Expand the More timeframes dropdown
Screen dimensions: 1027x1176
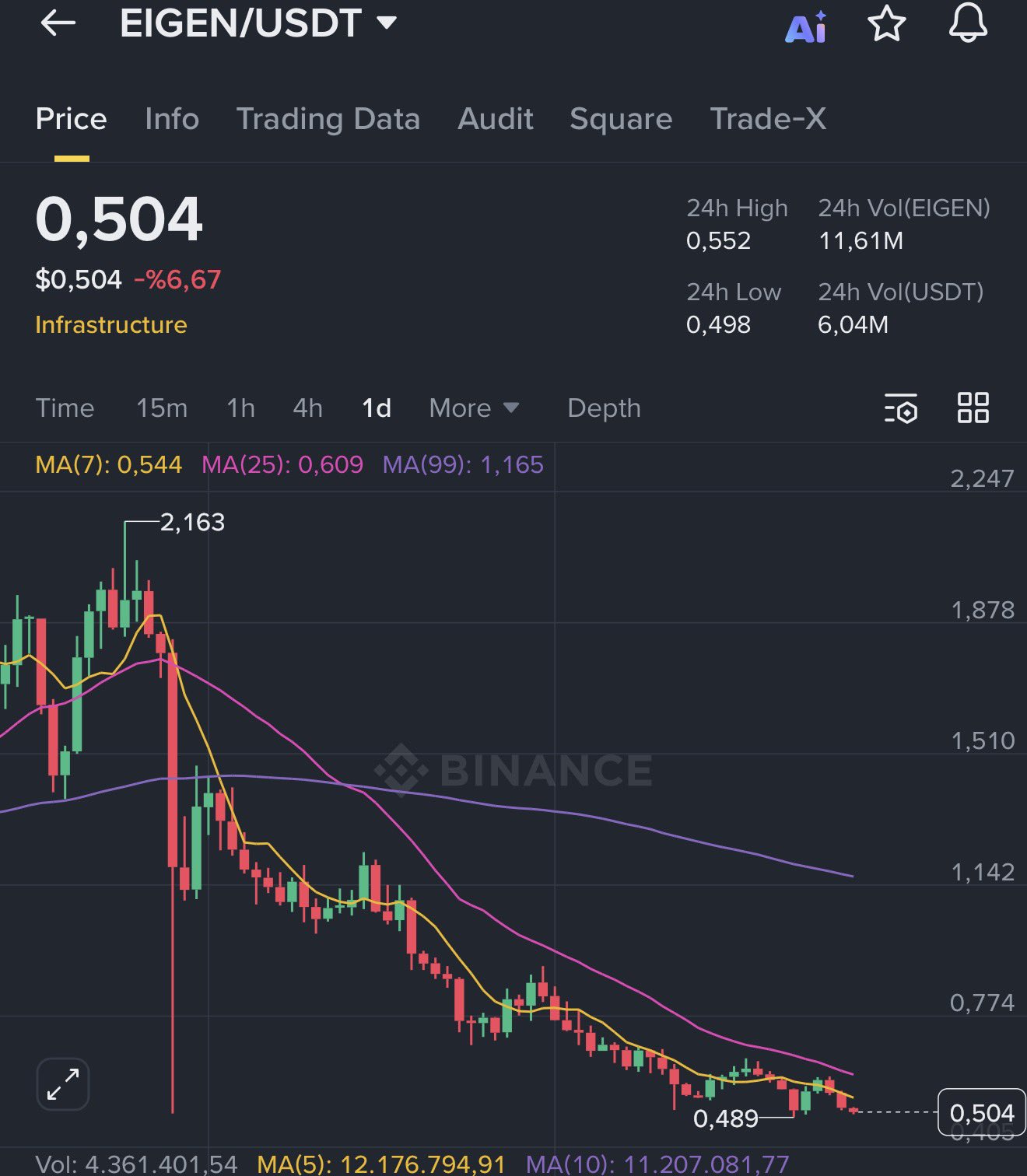click(x=473, y=408)
